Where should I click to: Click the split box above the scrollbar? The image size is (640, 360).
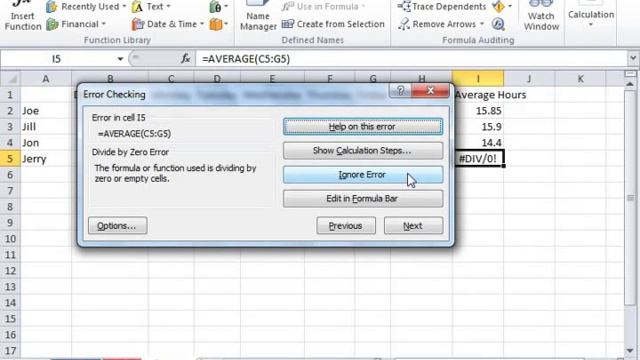pyautogui.click(x=631, y=74)
